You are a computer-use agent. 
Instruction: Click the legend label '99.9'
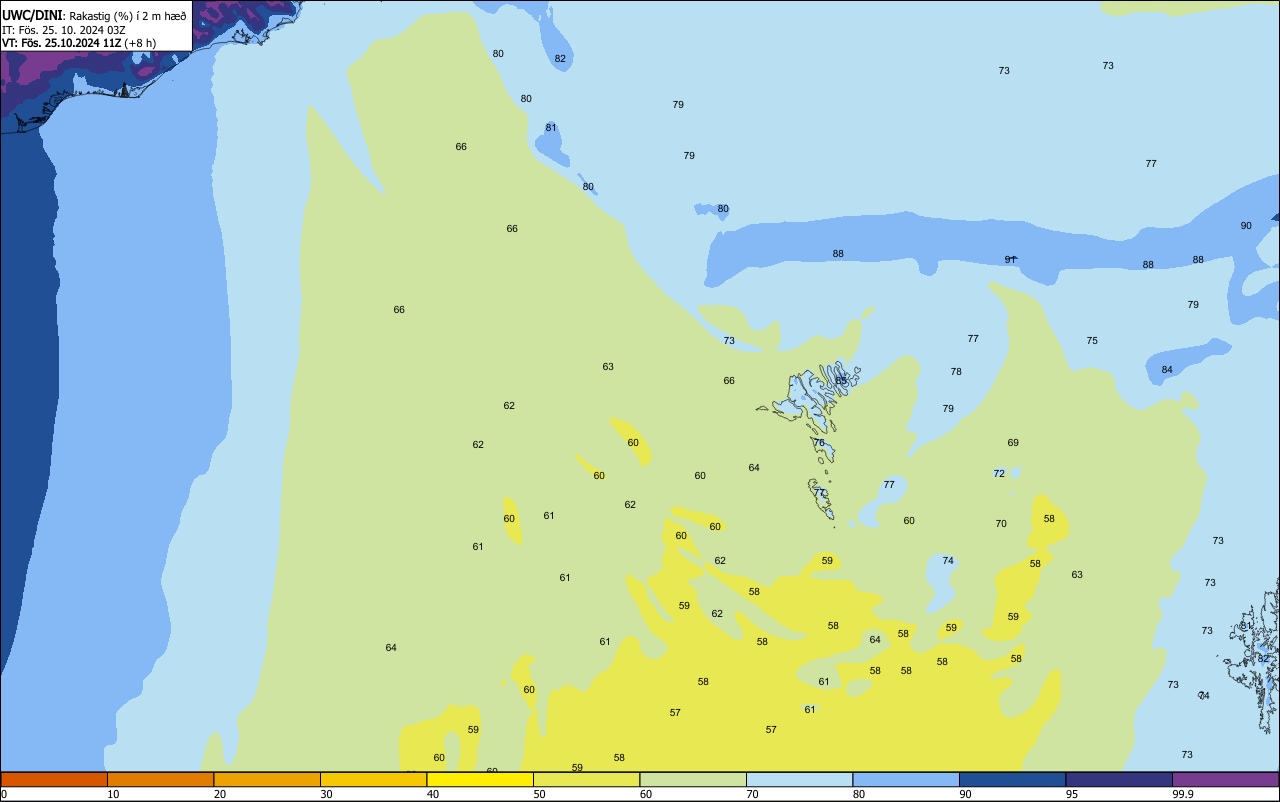tap(1184, 794)
